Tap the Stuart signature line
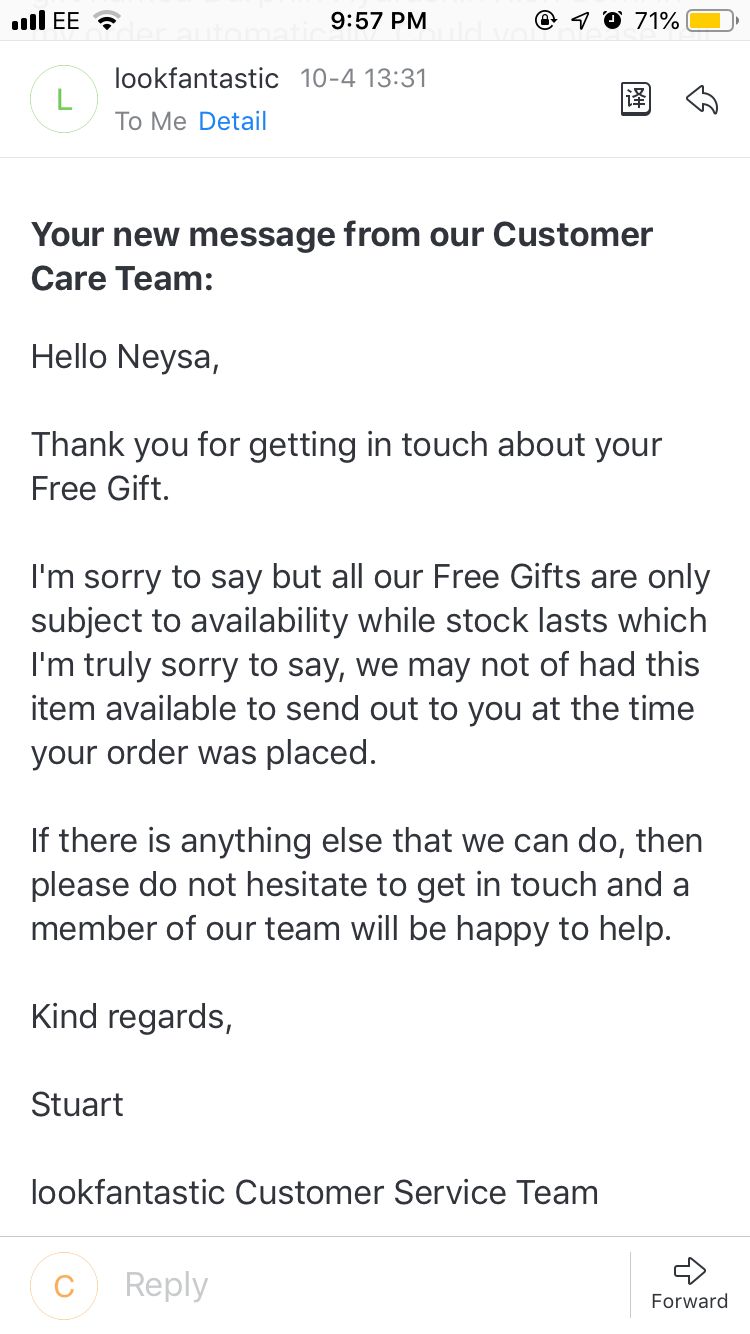This screenshot has width=750, height=1334. coord(77,1104)
